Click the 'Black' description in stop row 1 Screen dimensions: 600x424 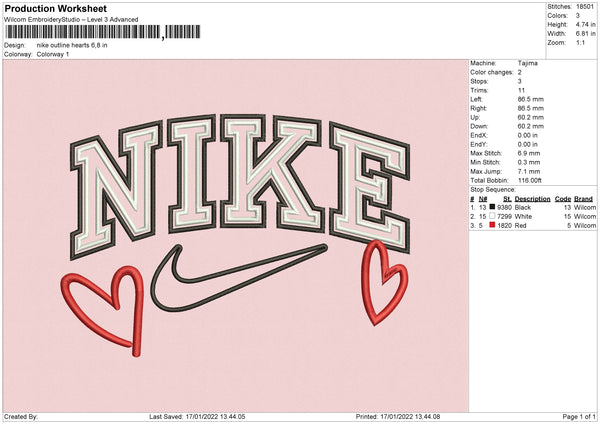click(x=523, y=207)
